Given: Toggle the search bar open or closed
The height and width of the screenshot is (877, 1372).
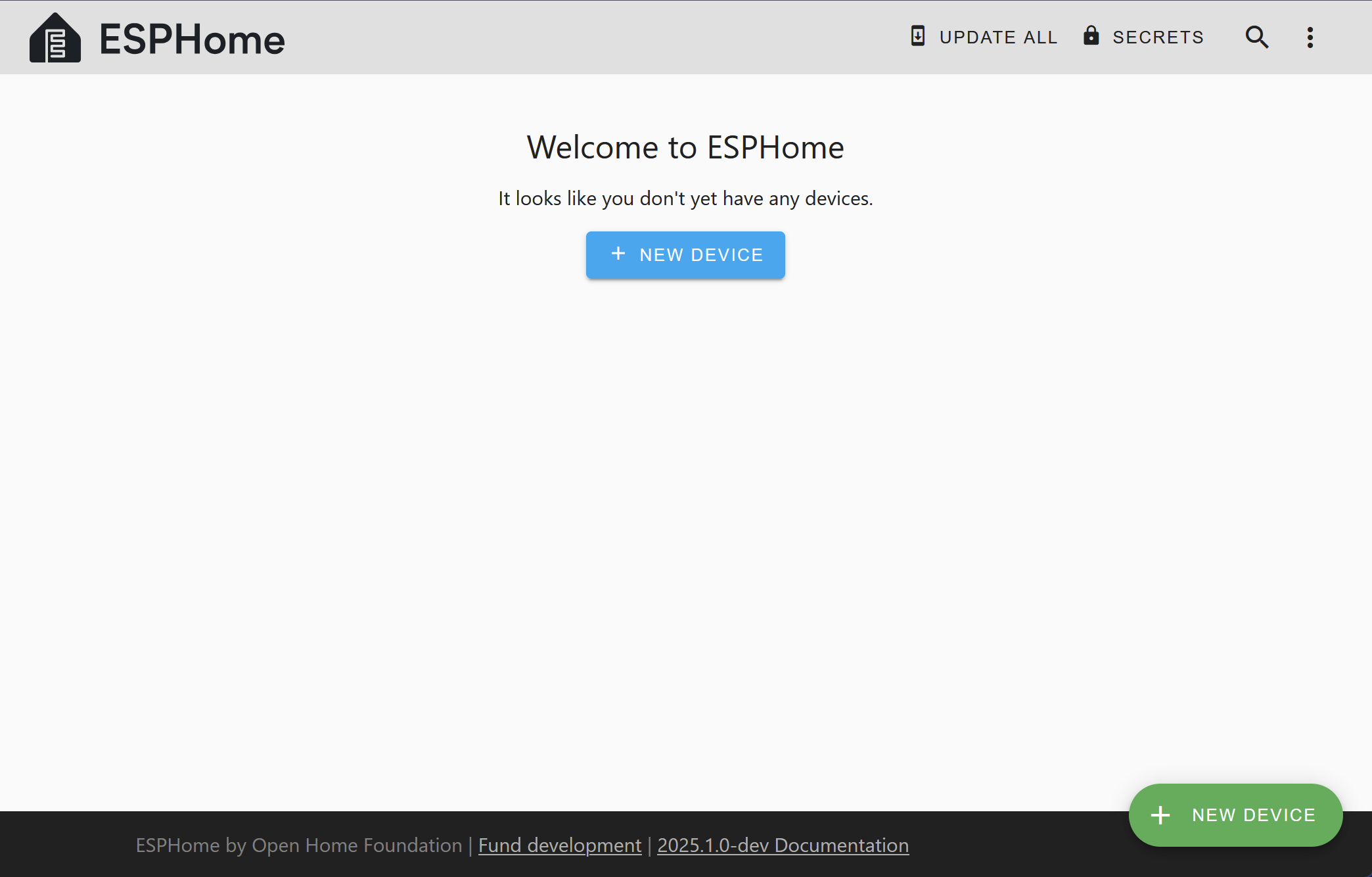Looking at the screenshot, I should (1257, 37).
